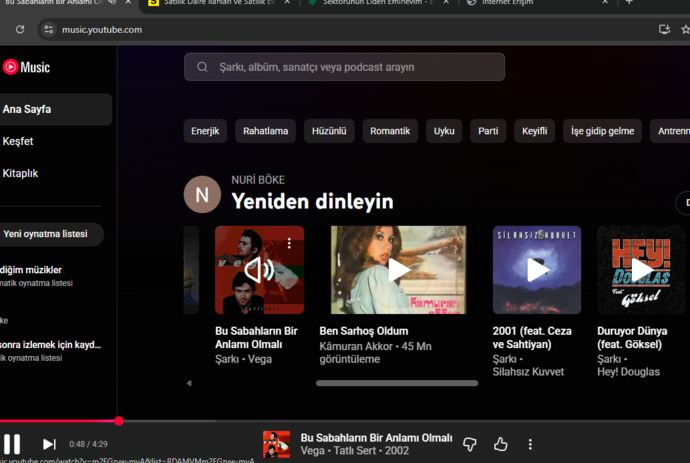Switch to the Satılık Daire İlanları tab
This screenshot has height=463, width=690.
pyautogui.click(x=220, y=3)
